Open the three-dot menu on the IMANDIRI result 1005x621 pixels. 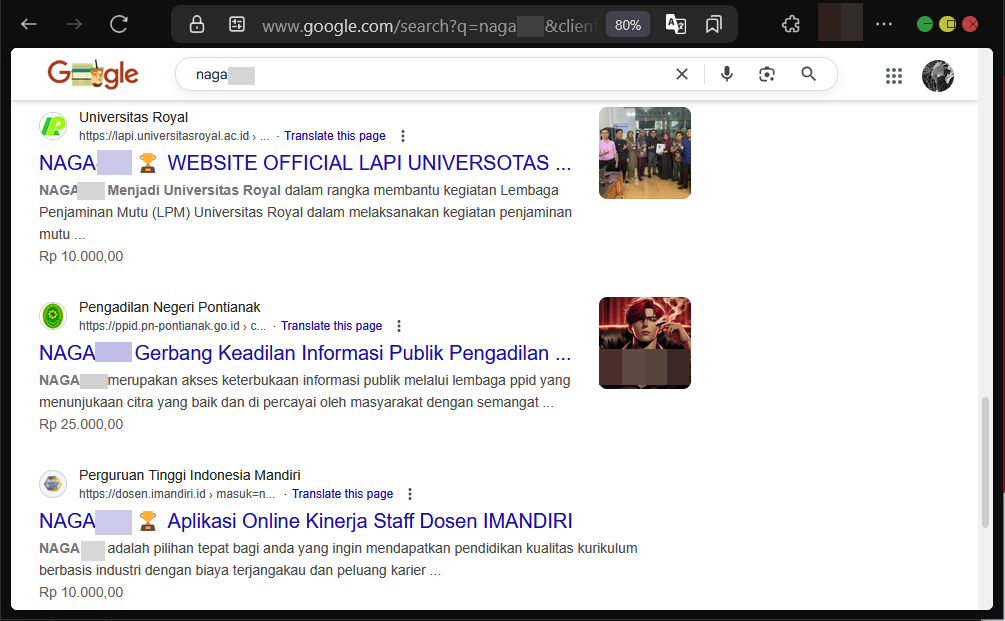coord(410,493)
